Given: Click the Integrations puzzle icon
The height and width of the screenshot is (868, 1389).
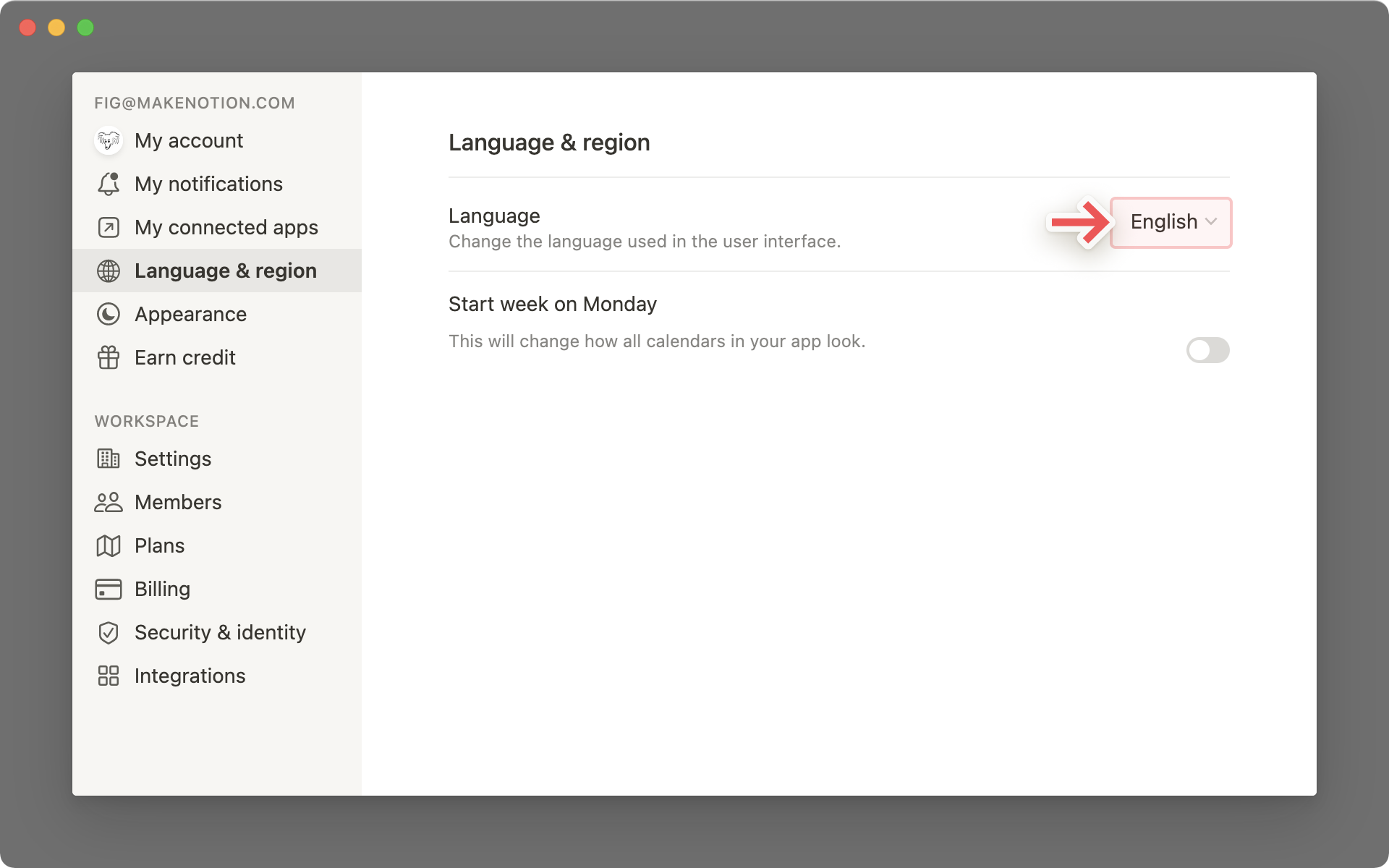Looking at the screenshot, I should pos(108,675).
